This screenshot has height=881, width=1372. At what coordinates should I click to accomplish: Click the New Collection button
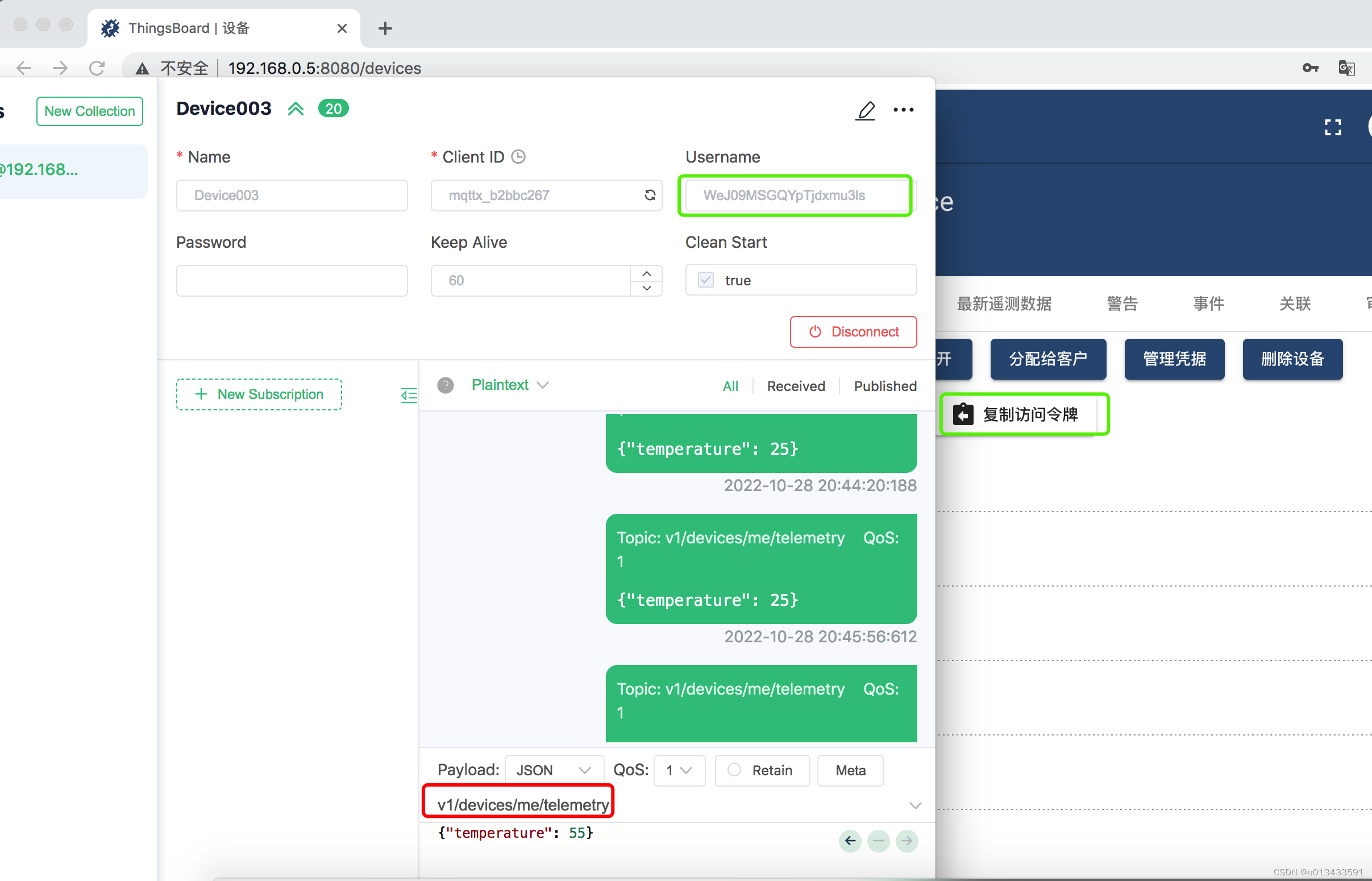89,111
